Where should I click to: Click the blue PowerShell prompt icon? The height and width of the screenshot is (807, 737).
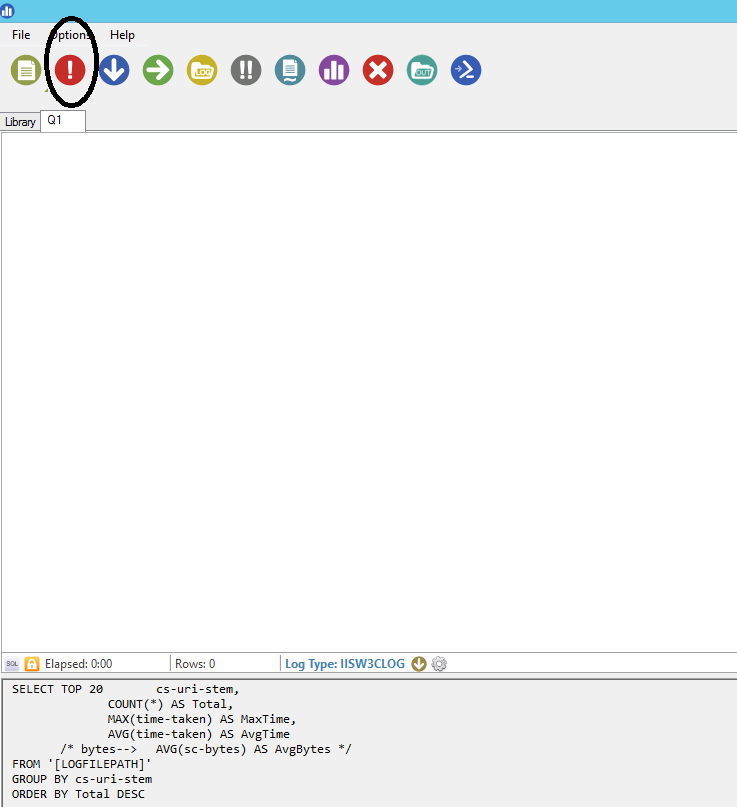coord(466,70)
